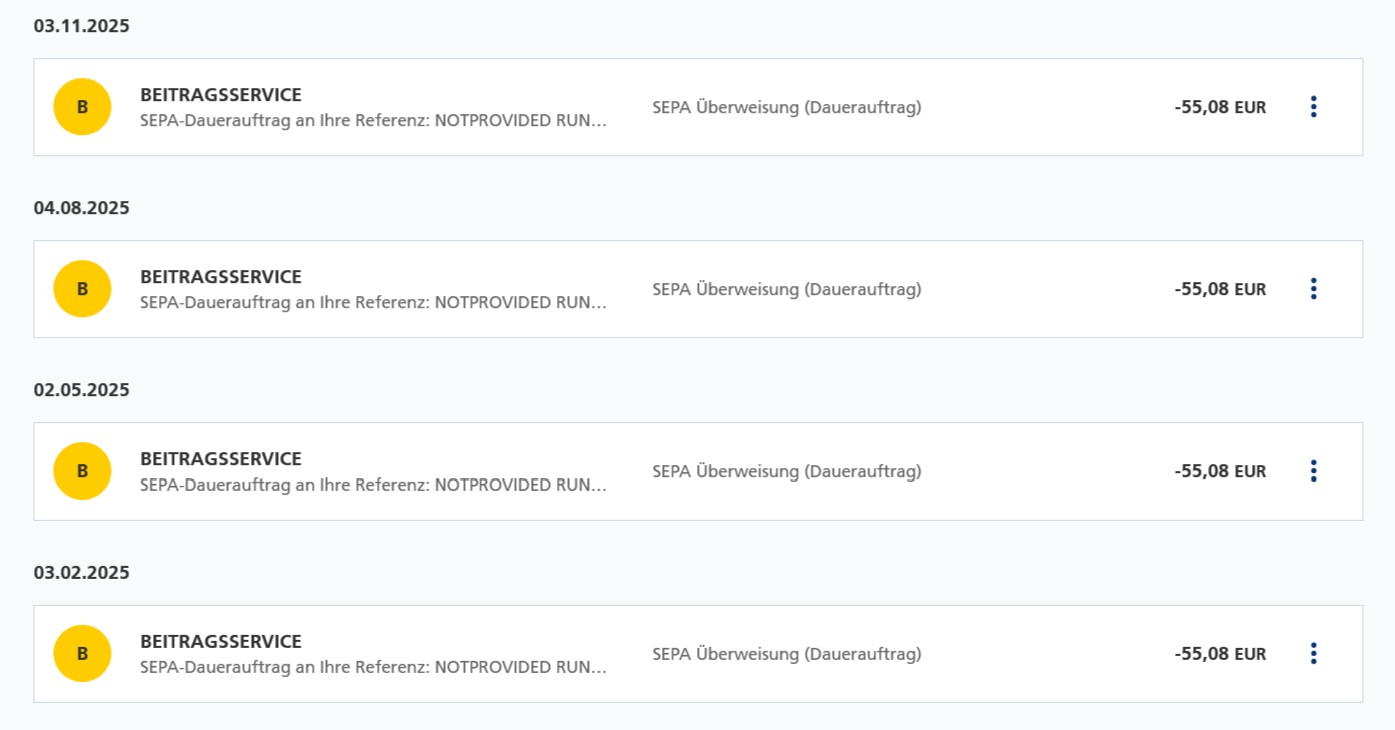Click SEPA Überweisung label in 03.02.2025 row

coord(787,654)
